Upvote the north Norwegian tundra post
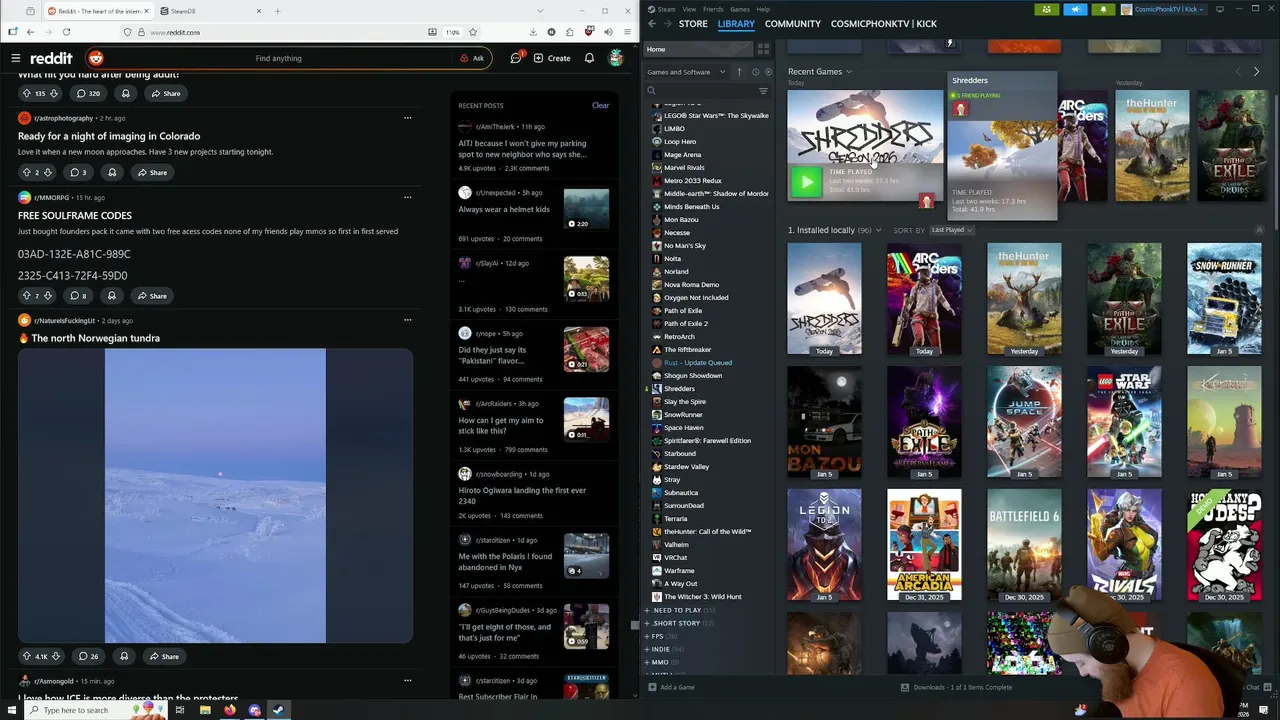Viewport: 1280px width, 720px height. (x=26, y=656)
